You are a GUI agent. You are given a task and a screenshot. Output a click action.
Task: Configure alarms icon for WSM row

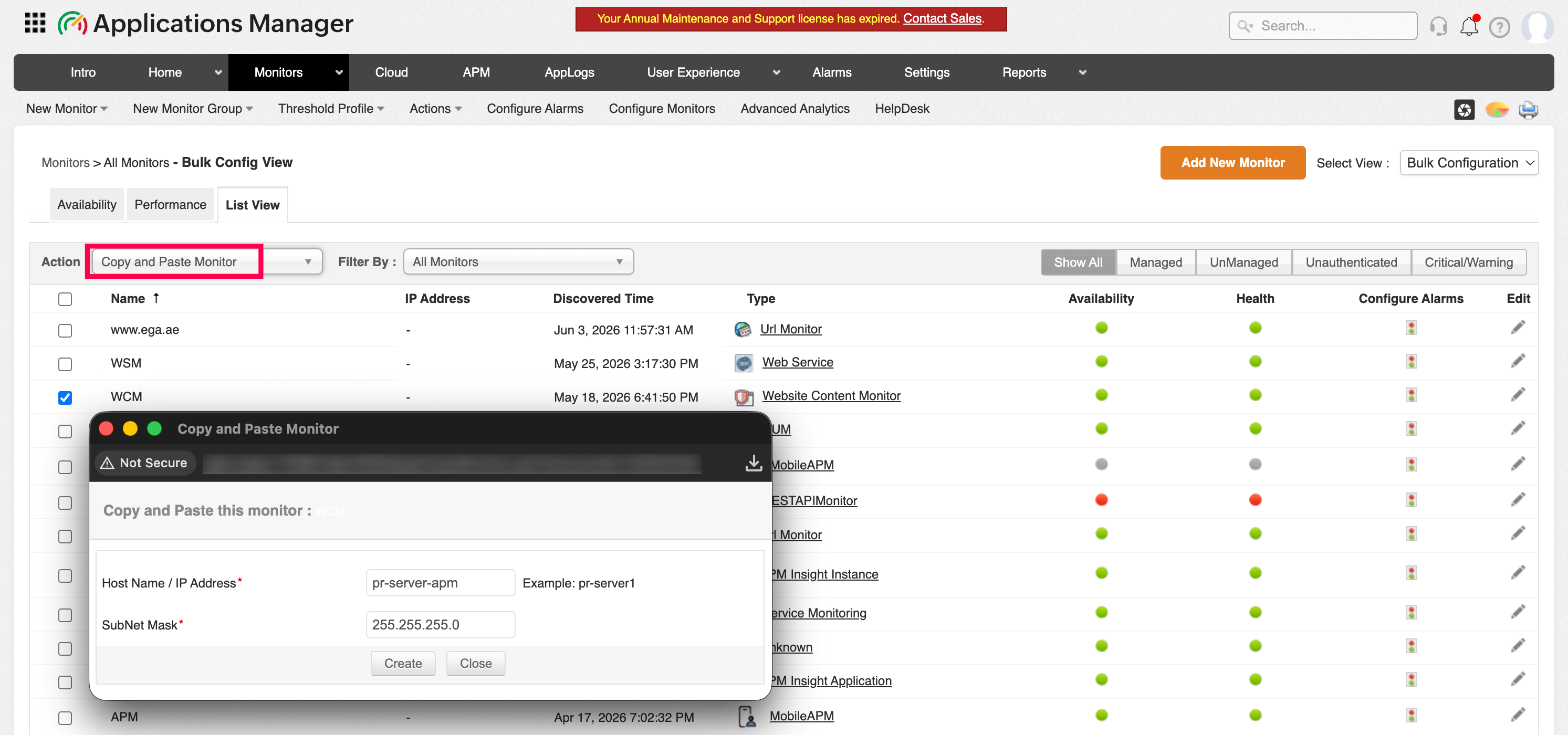1411,361
